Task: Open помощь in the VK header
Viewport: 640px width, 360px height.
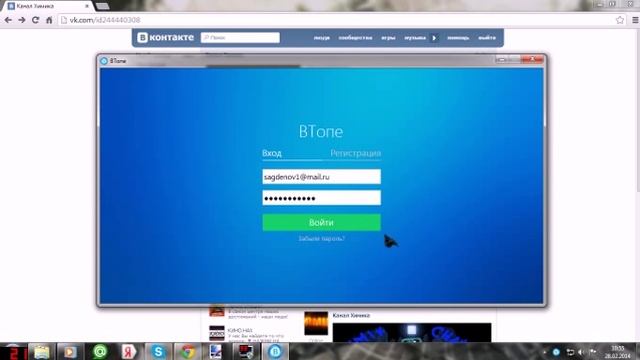Action: [x=458, y=38]
